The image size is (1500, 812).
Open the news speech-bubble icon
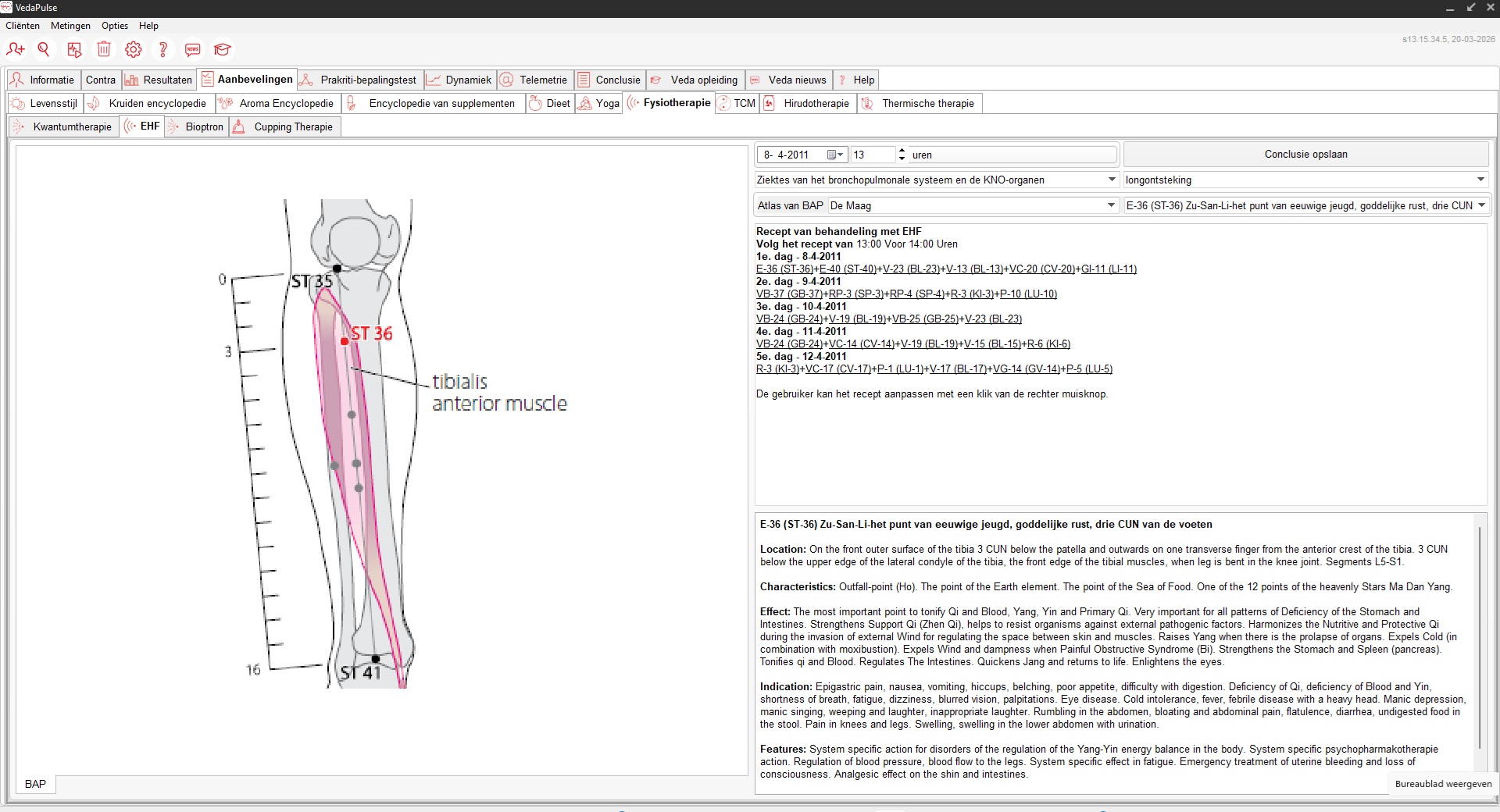[x=193, y=50]
